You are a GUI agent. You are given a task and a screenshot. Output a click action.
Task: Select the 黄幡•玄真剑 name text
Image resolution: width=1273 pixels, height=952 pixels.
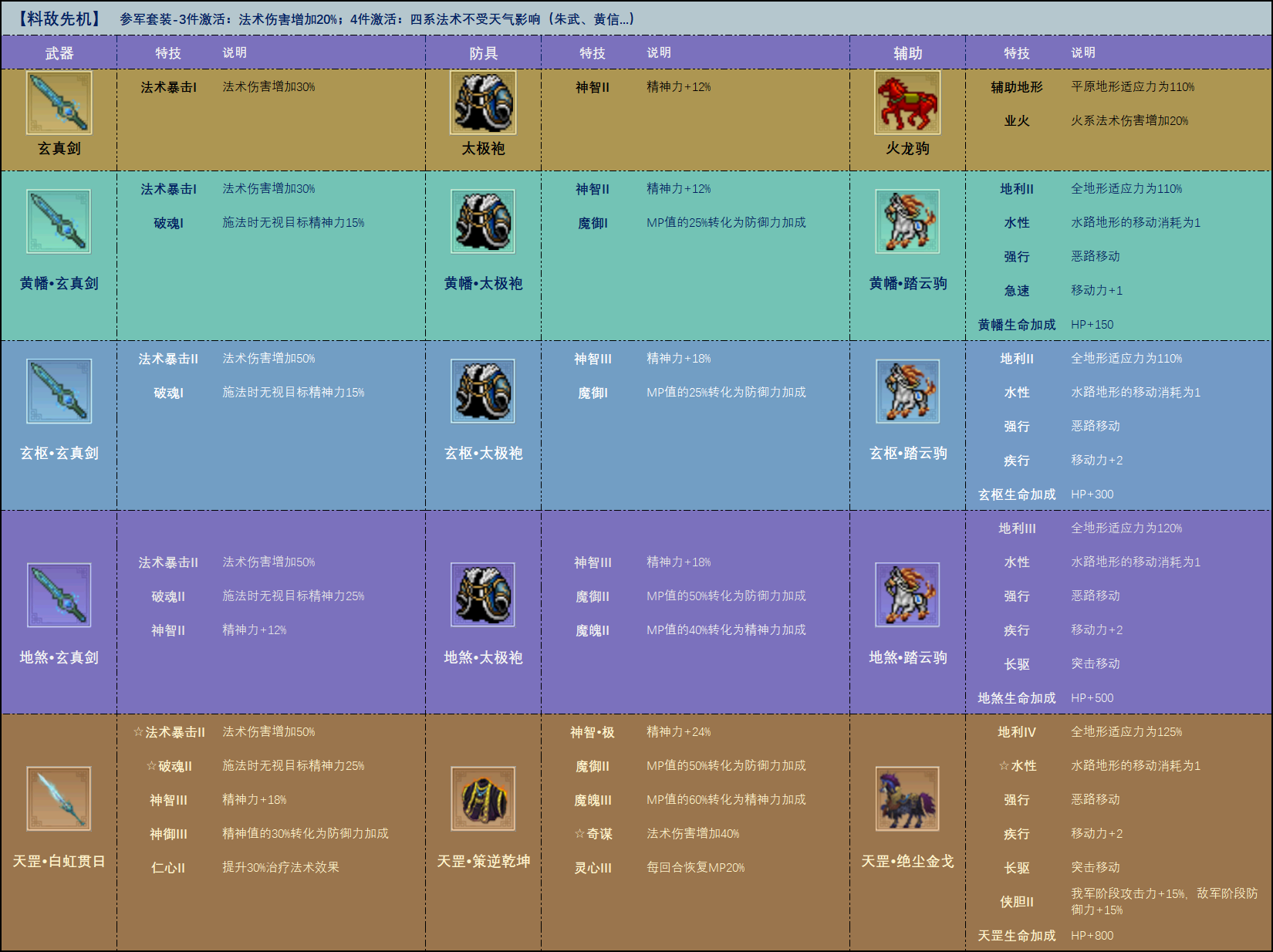coord(59,283)
